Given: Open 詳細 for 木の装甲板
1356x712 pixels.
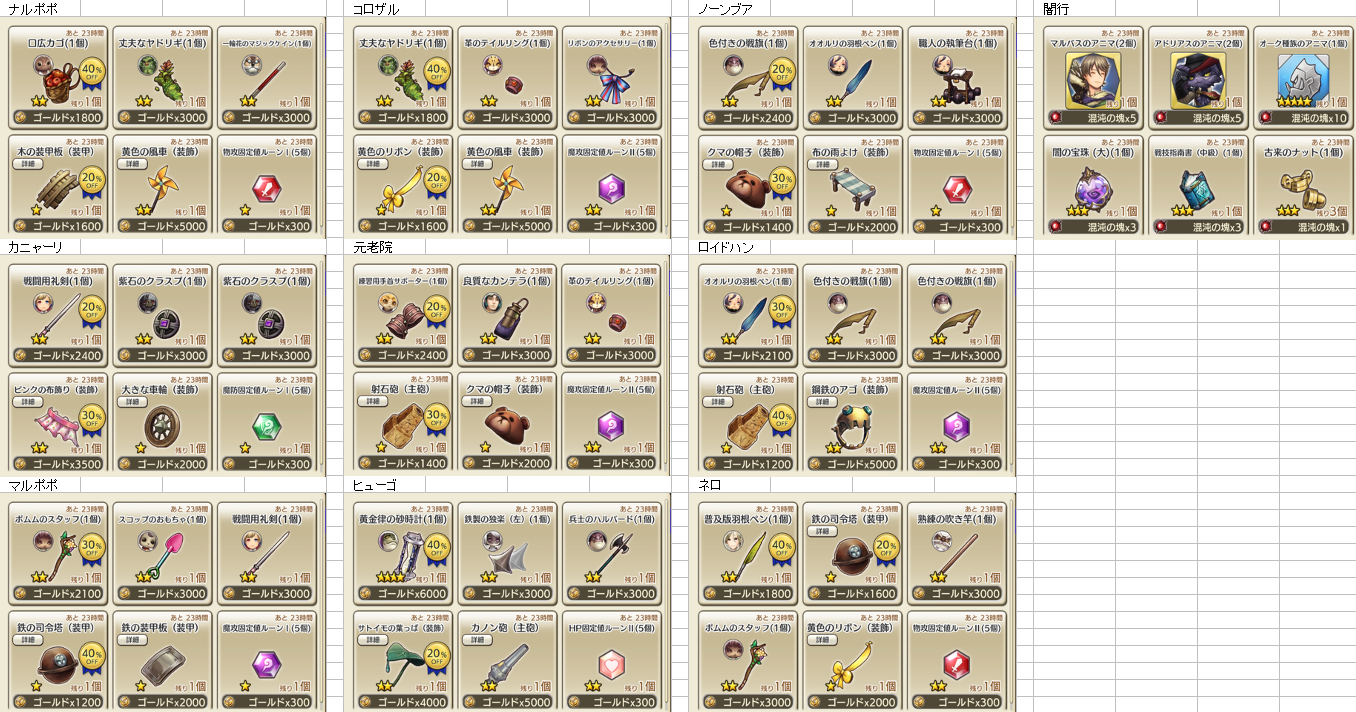Looking at the screenshot, I should [28, 163].
